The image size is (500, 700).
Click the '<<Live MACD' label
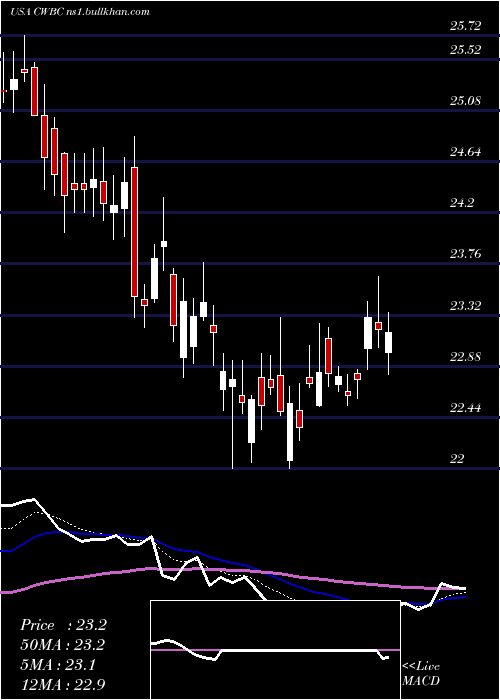(421, 674)
